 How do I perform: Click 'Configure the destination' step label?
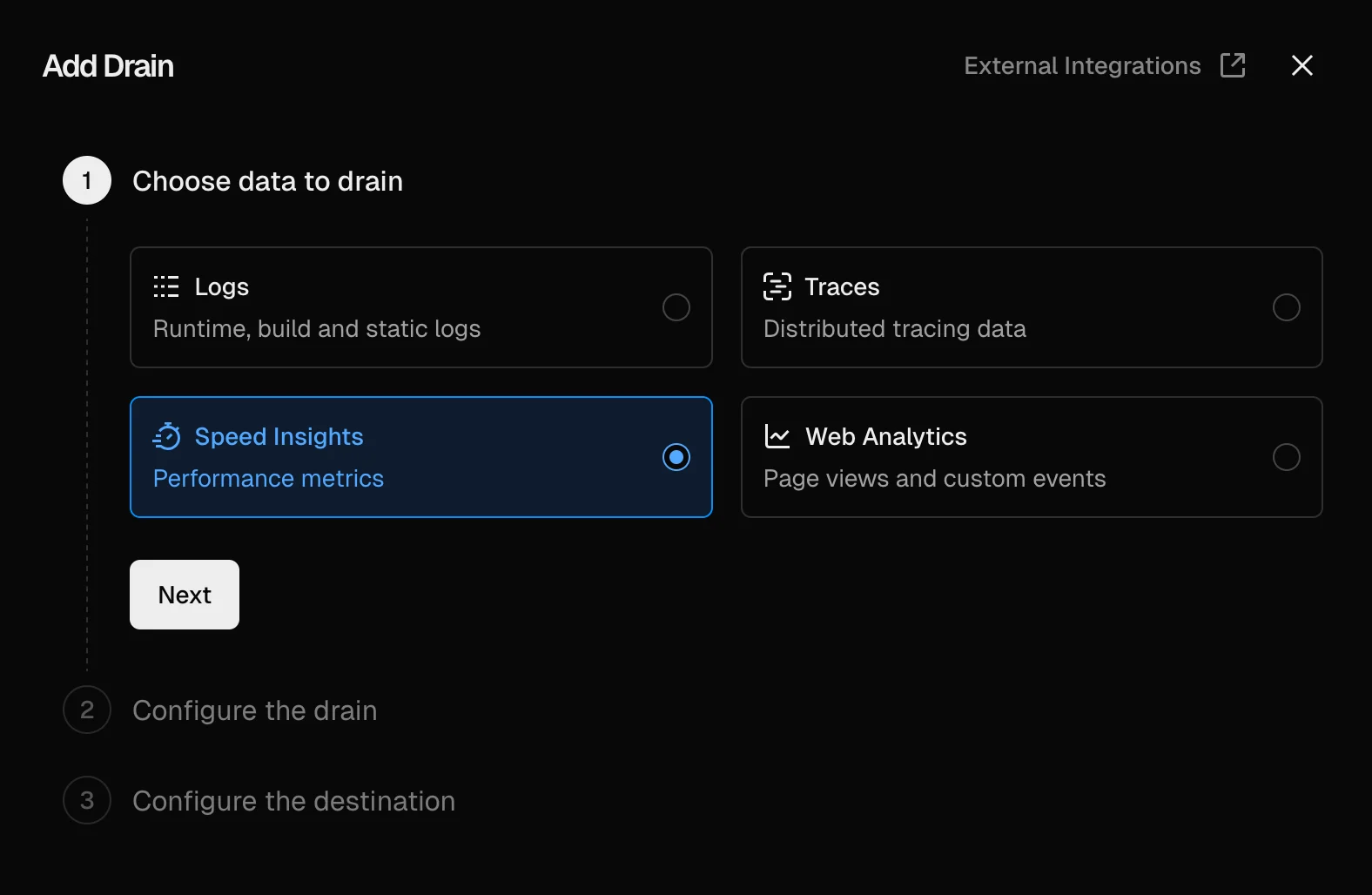coord(293,801)
